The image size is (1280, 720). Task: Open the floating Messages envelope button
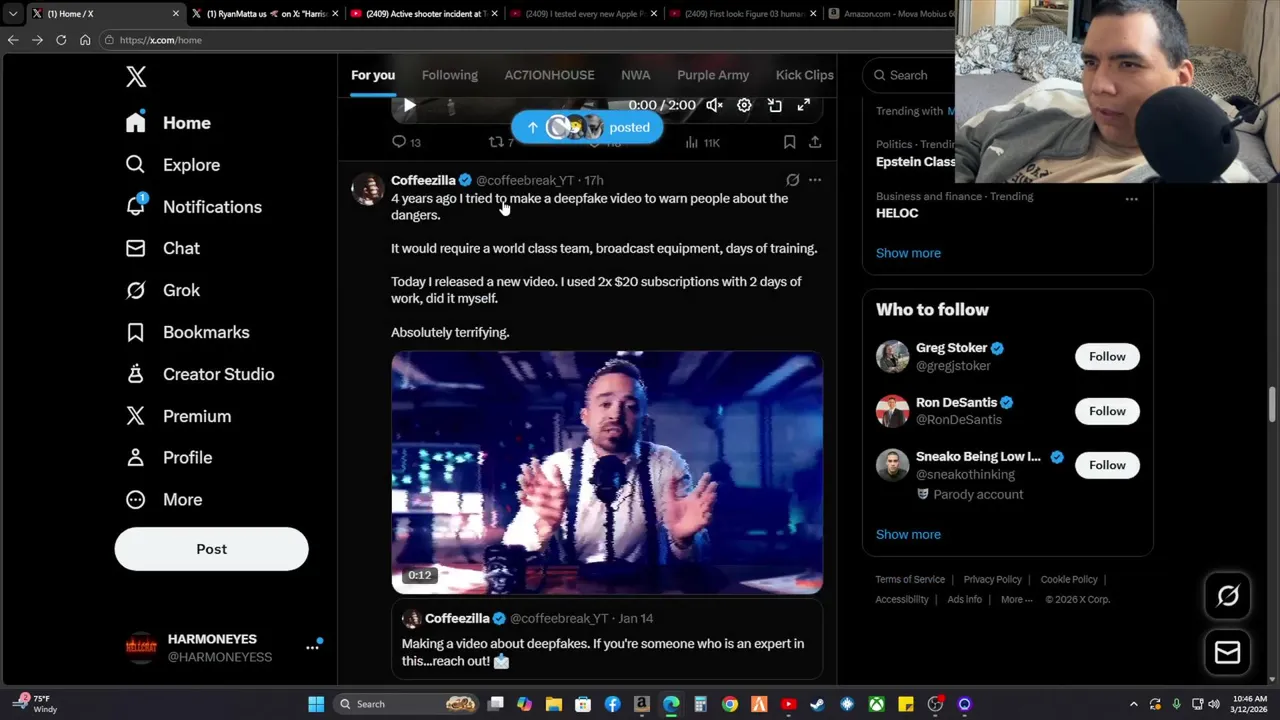point(1227,653)
